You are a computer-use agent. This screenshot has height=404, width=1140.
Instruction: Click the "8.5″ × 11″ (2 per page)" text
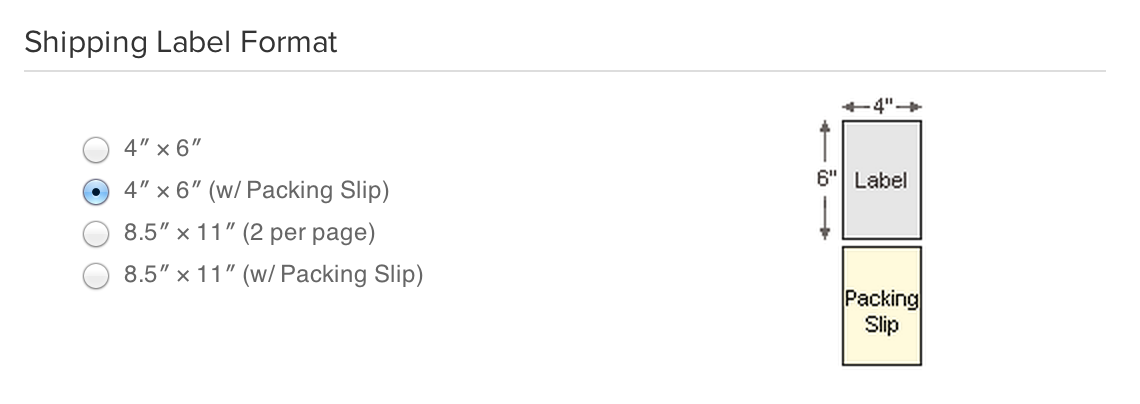coord(249,233)
